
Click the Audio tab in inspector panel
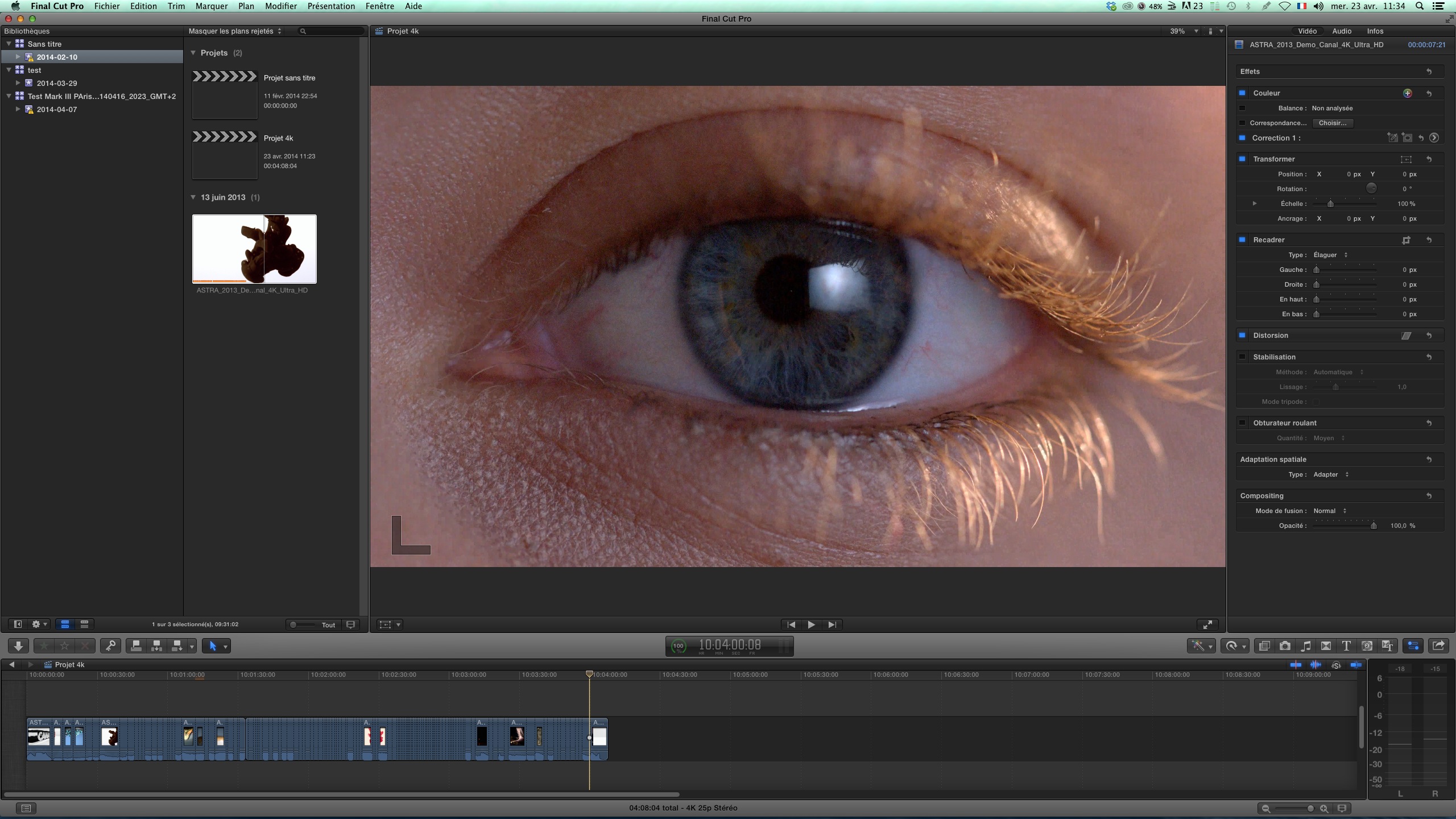(1341, 31)
